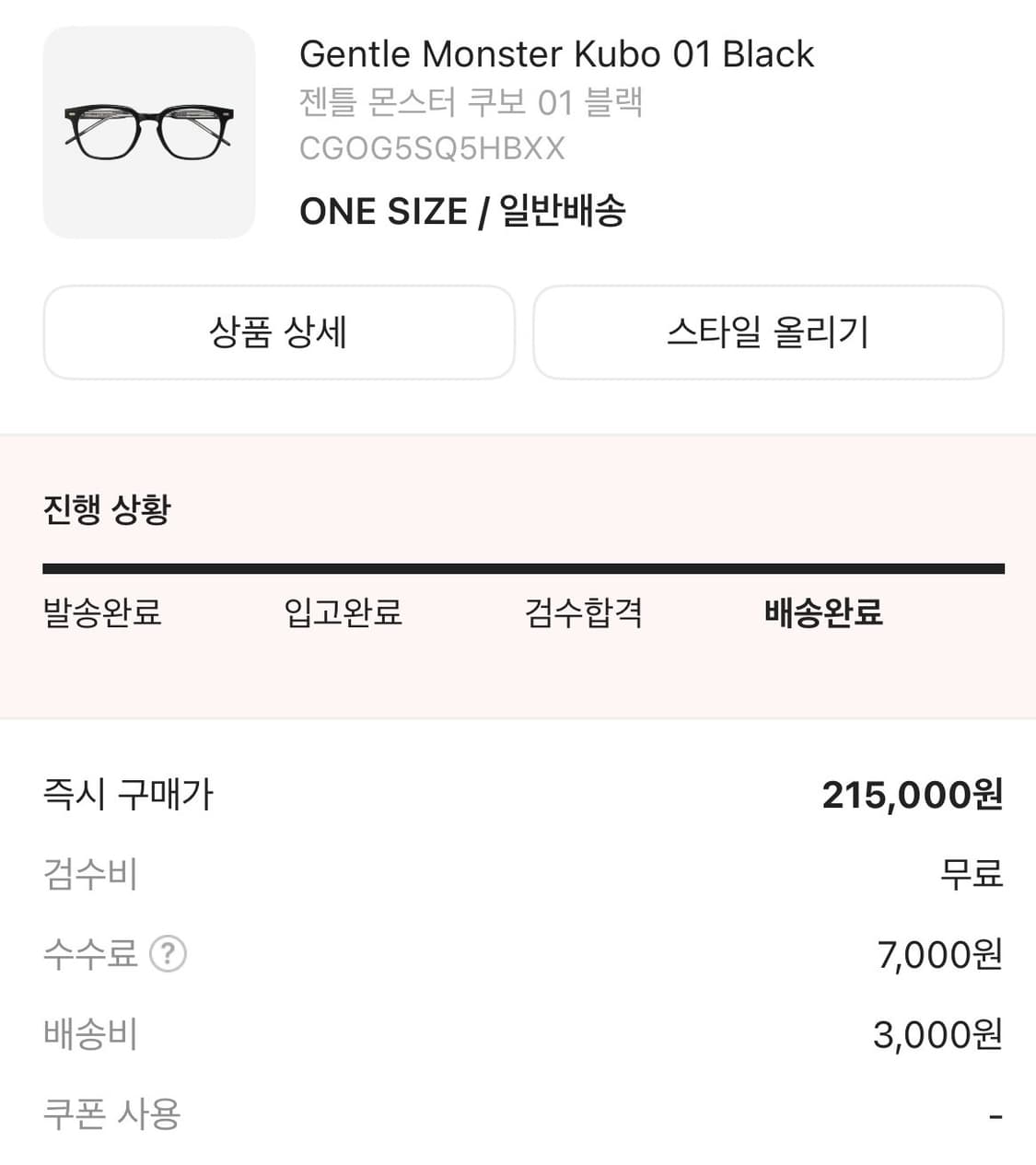Open the Kubo 01 glasses thumbnail
Image resolution: width=1036 pixels, height=1165 pixels.
pos(149,133)
